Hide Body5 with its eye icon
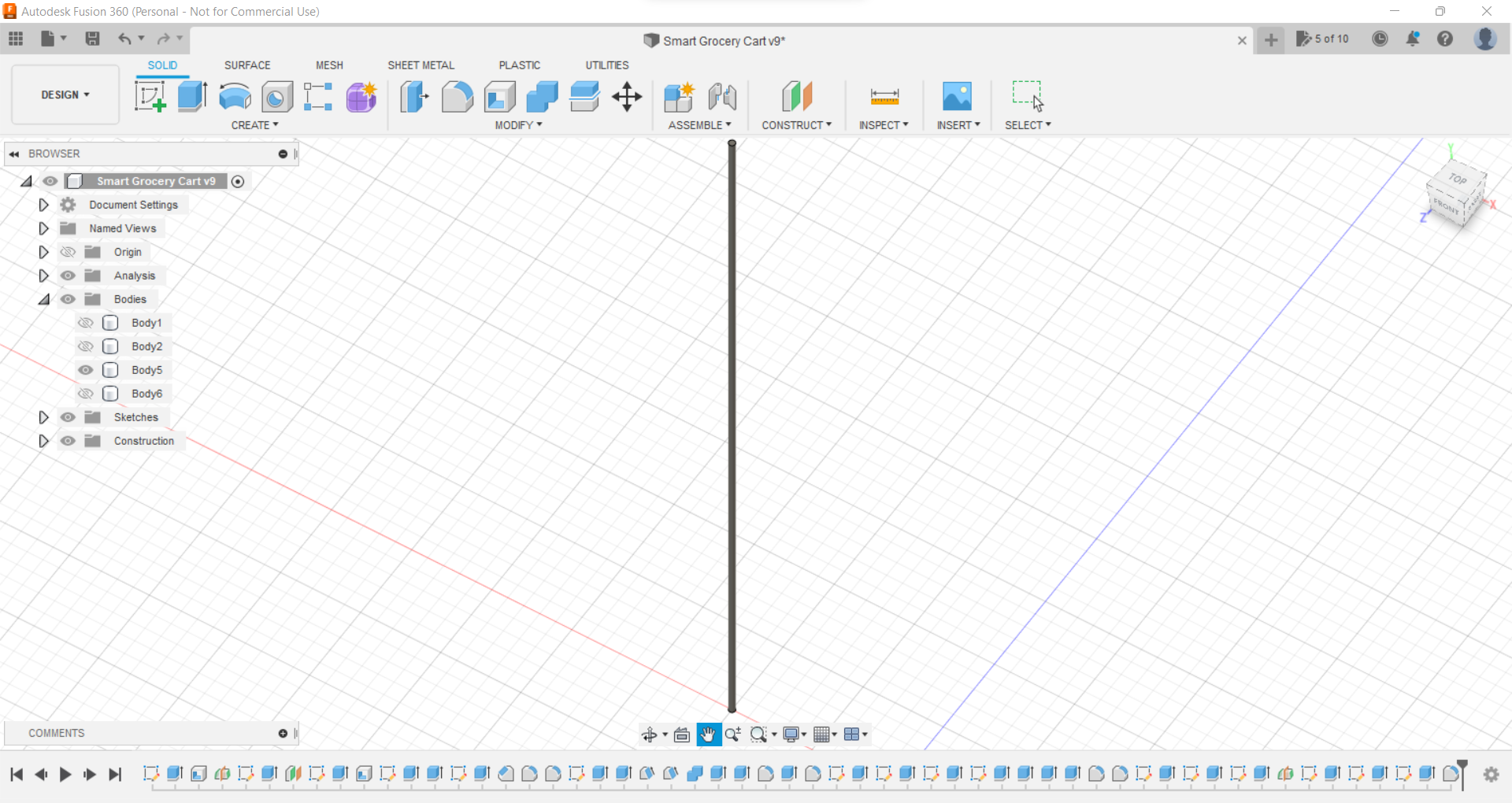 tap(86, 370)
